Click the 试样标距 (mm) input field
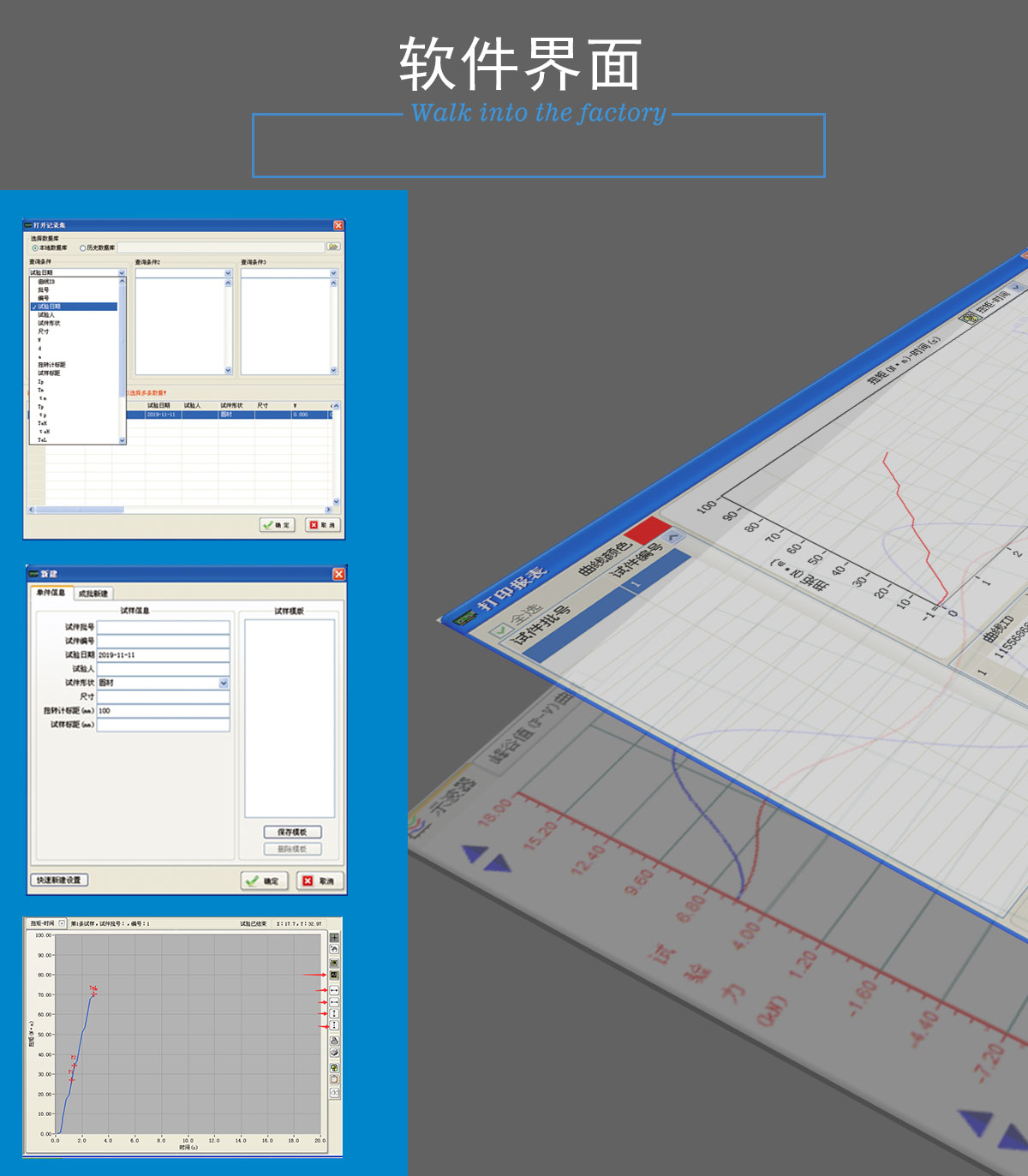The height and width of the screenshot is (1176, 1028). pyautogui.click(x=164, y=725)
